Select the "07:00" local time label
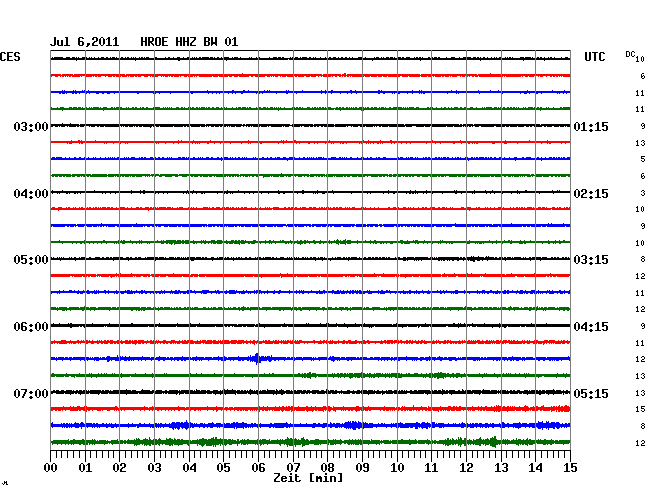Image resolution: width=650 pixels, height=494 pixels. click(x=31, y=393)
